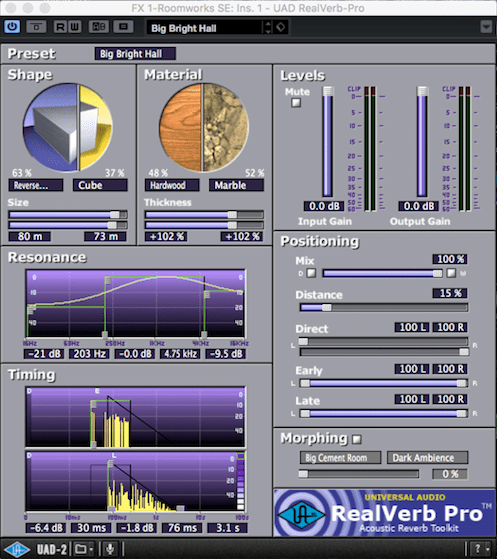The image size is (497, 559).
Task: Click the Resonance 203 Hz value
Action: 89,354
